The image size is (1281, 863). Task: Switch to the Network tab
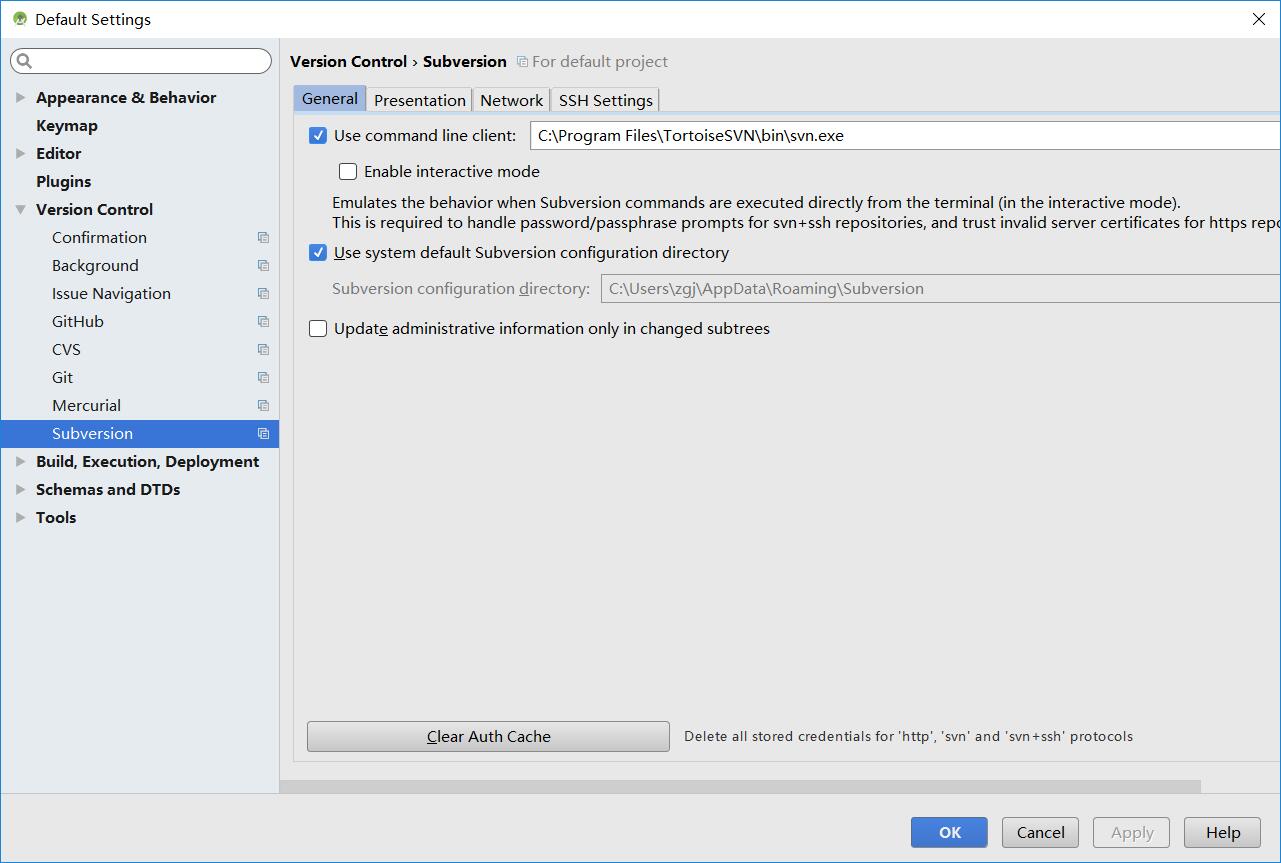coord(511,100)
